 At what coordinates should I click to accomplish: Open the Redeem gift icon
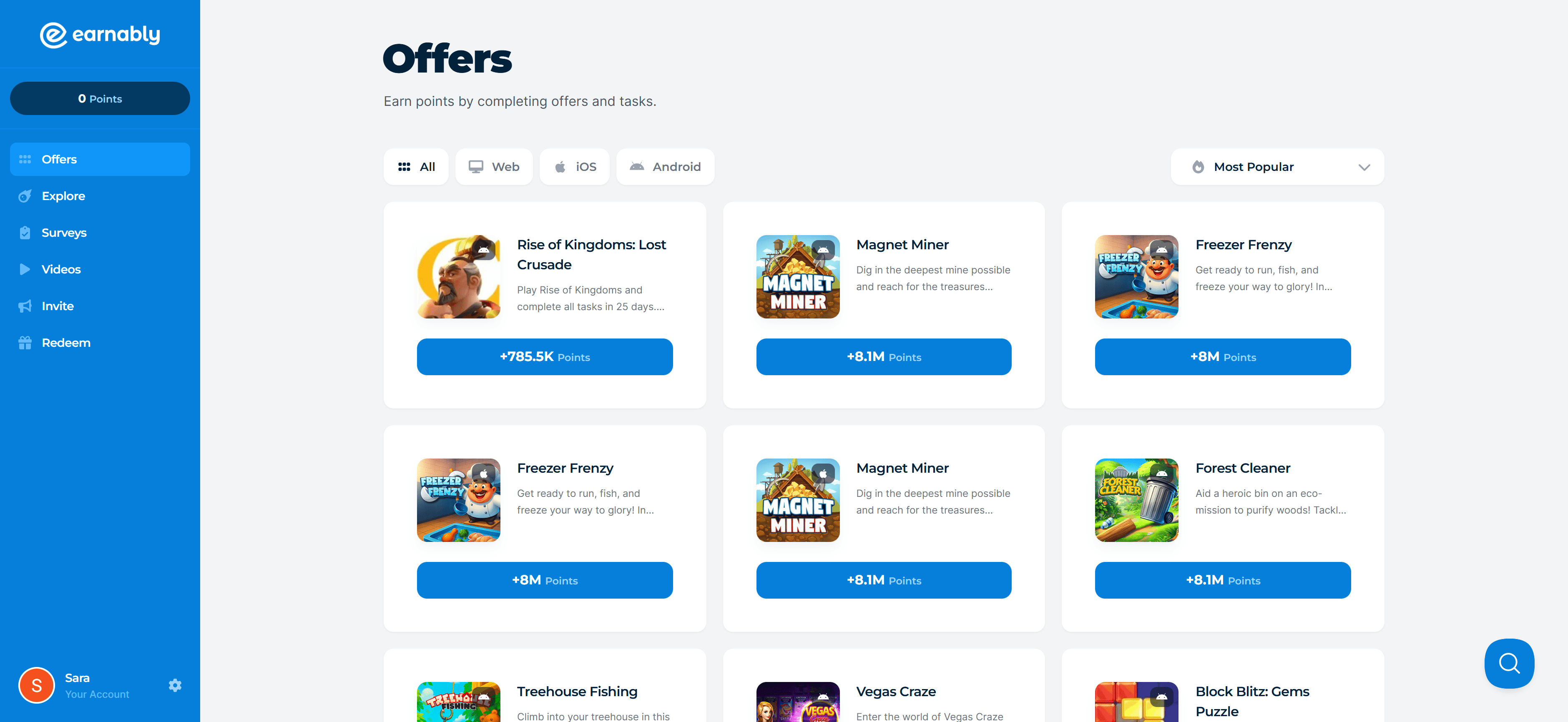pyautogui.click(x=25, y=342)
